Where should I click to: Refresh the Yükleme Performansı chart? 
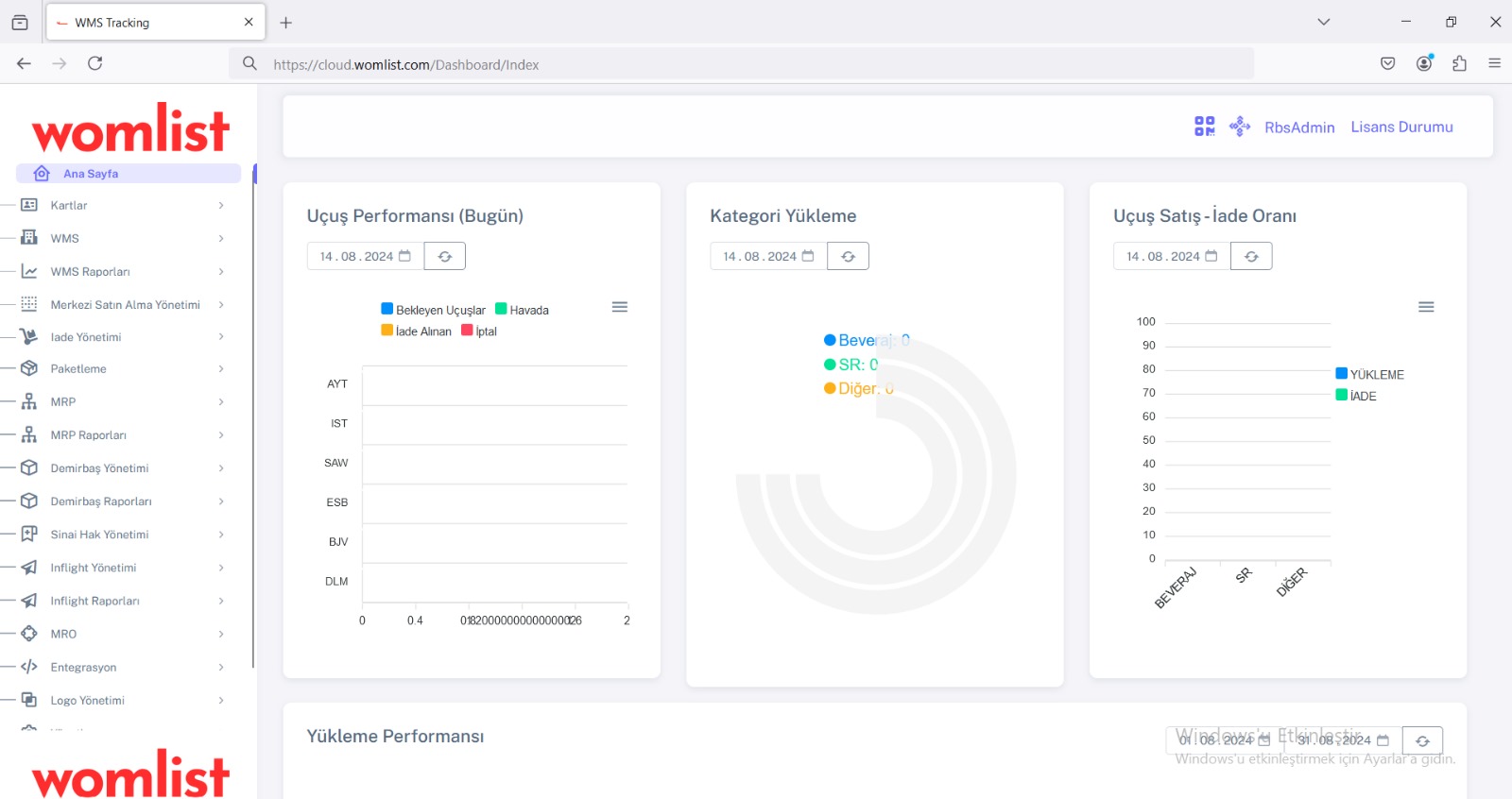click(1422, 740)
